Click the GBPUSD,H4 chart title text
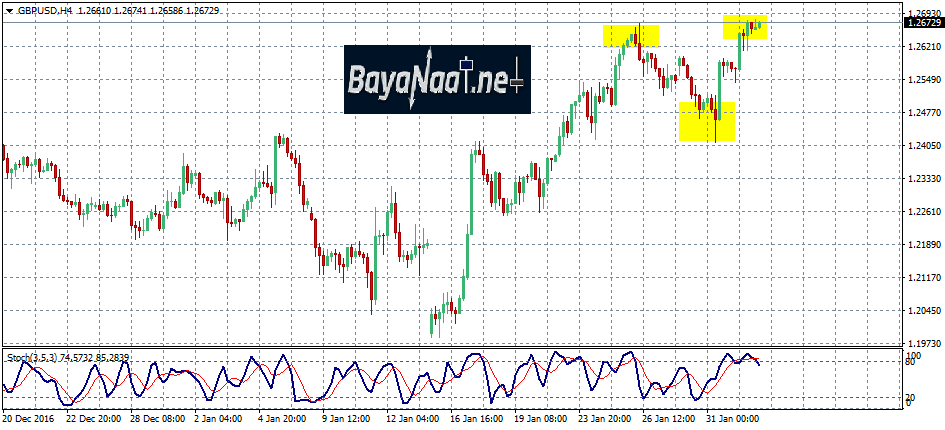Image resolution: width=945 pixels, height=430 pixels. [x=42, y=9]
